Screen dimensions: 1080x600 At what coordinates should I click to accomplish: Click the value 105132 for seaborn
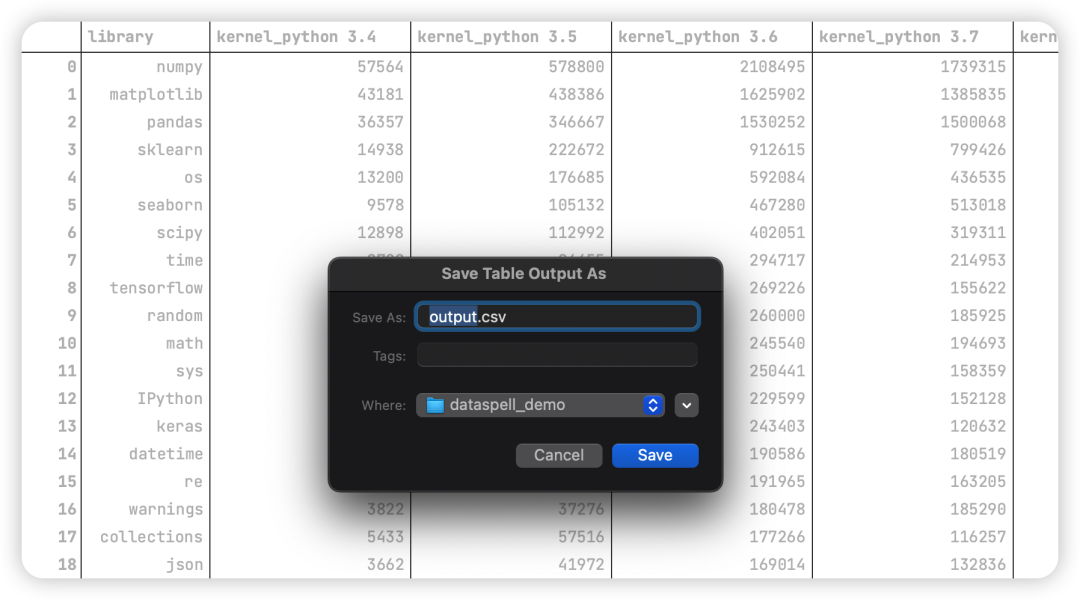click(577, 205)
